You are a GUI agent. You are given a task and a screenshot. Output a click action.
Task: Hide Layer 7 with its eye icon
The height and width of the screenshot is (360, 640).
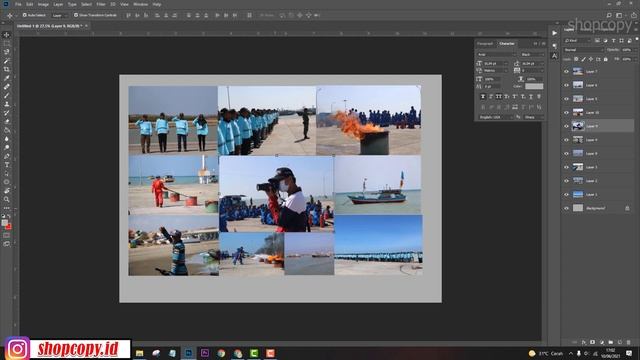pyautogui.click(x=567, y=71)
